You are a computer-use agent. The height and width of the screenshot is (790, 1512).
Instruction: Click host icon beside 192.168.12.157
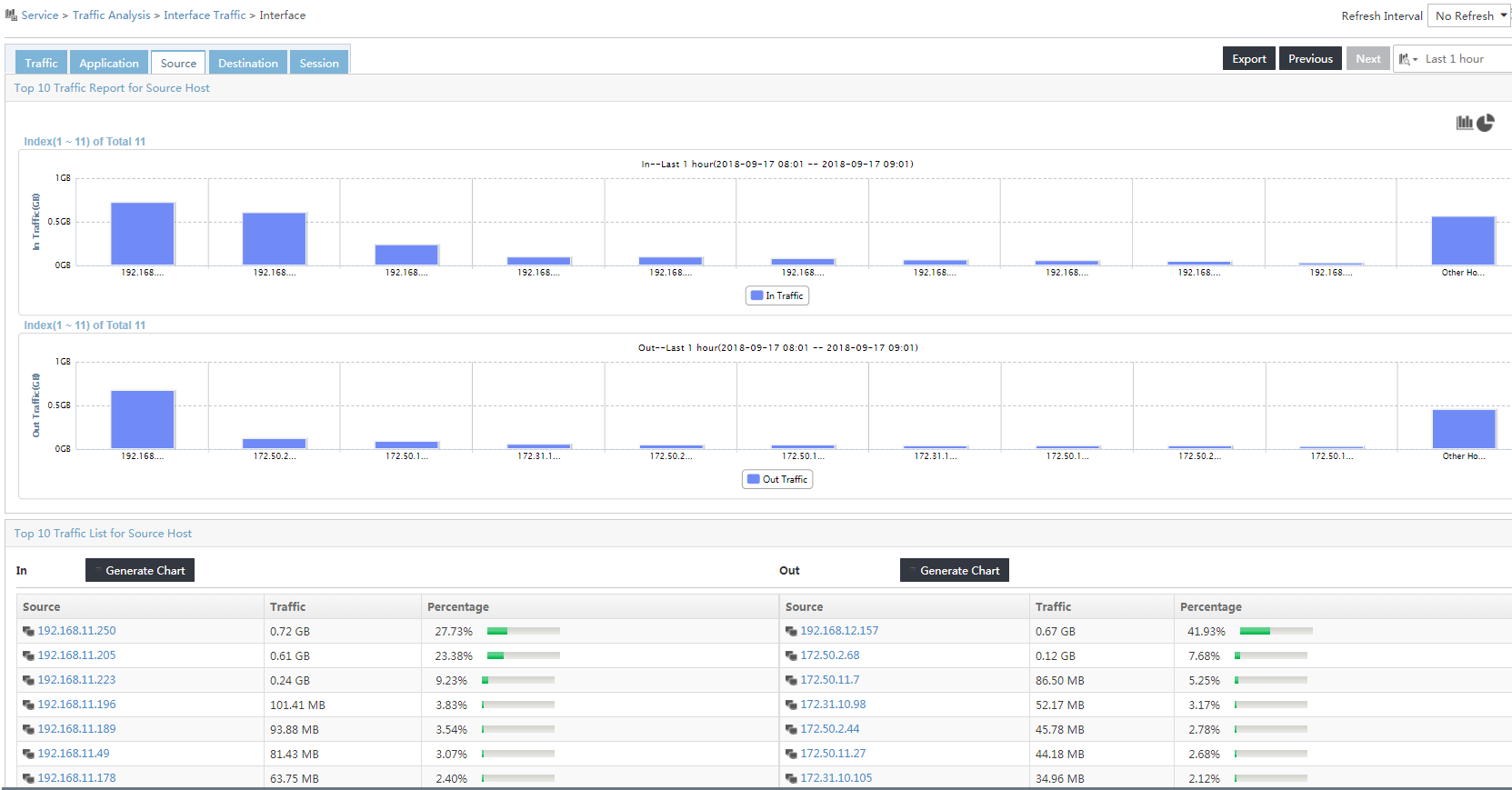pos(792,631)
